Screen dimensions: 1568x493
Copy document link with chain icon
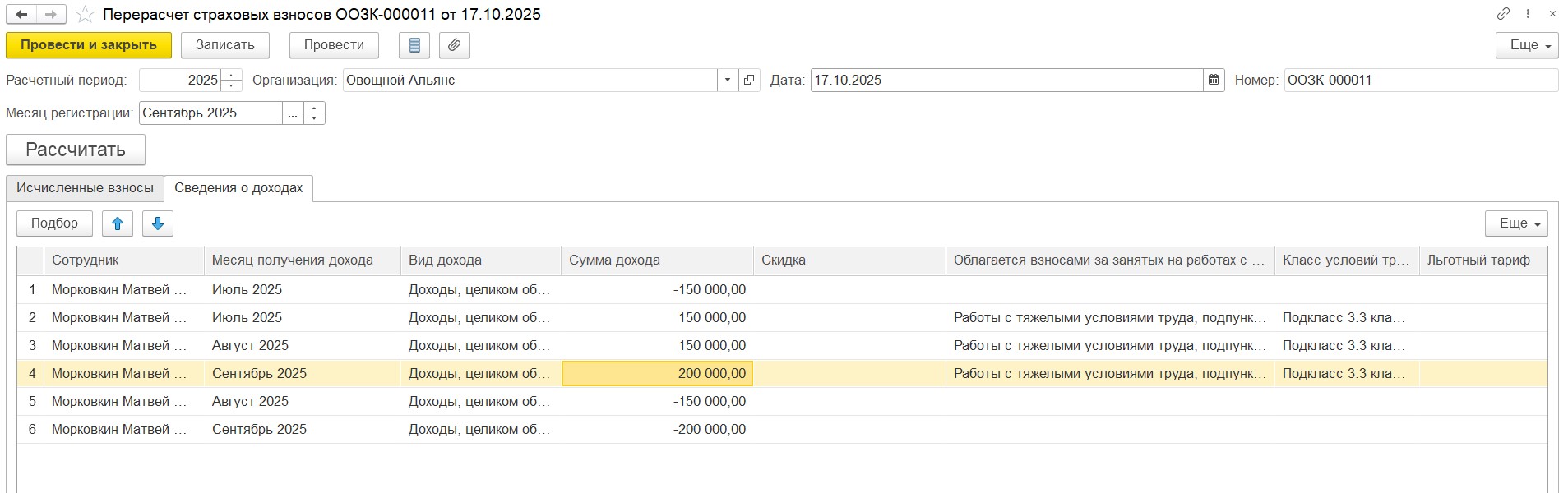click(x=1504, y=14)
